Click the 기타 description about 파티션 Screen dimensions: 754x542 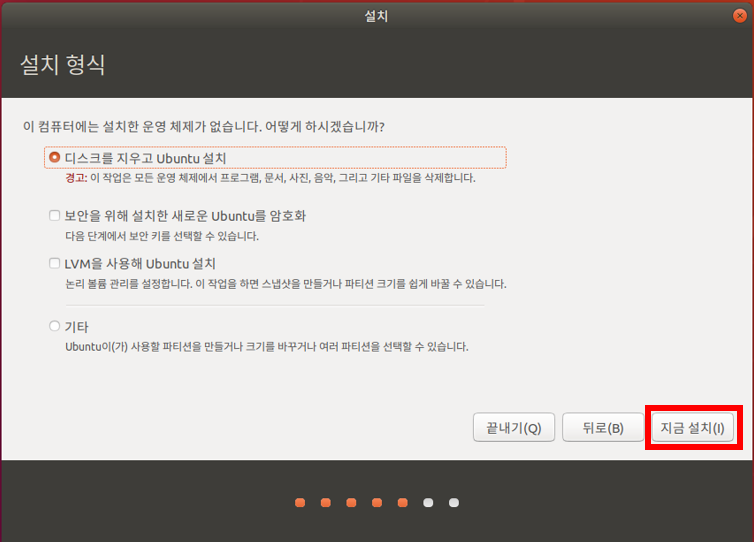(x=267, y=347)
